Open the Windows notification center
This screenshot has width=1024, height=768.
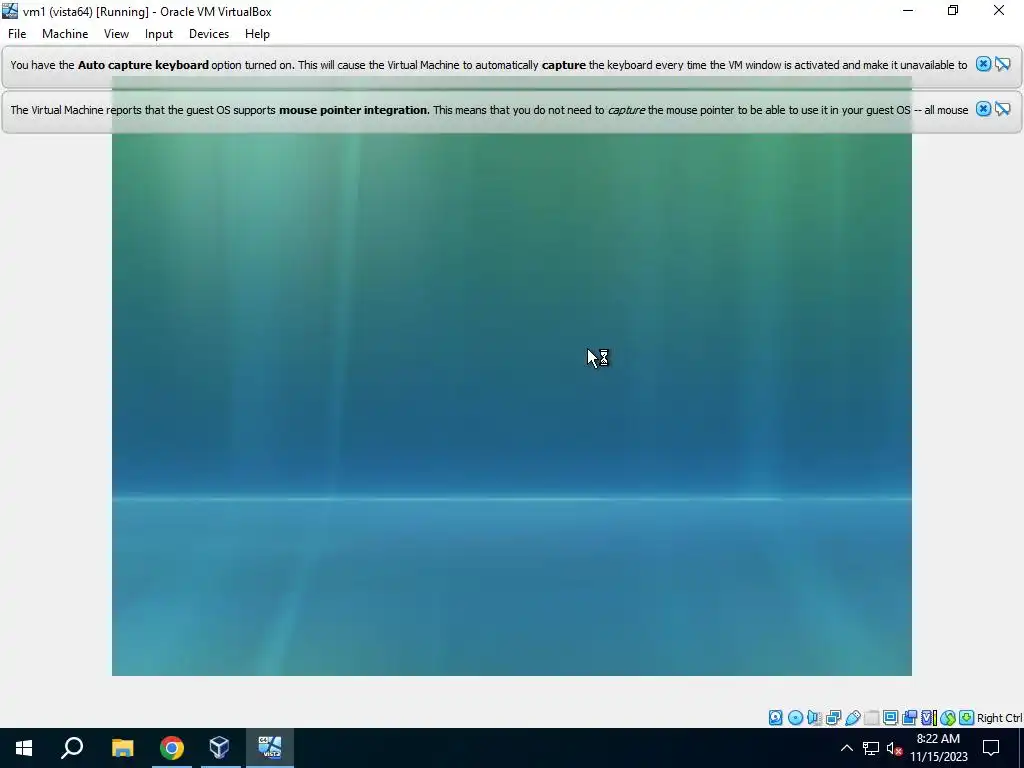tap(991, 748)
